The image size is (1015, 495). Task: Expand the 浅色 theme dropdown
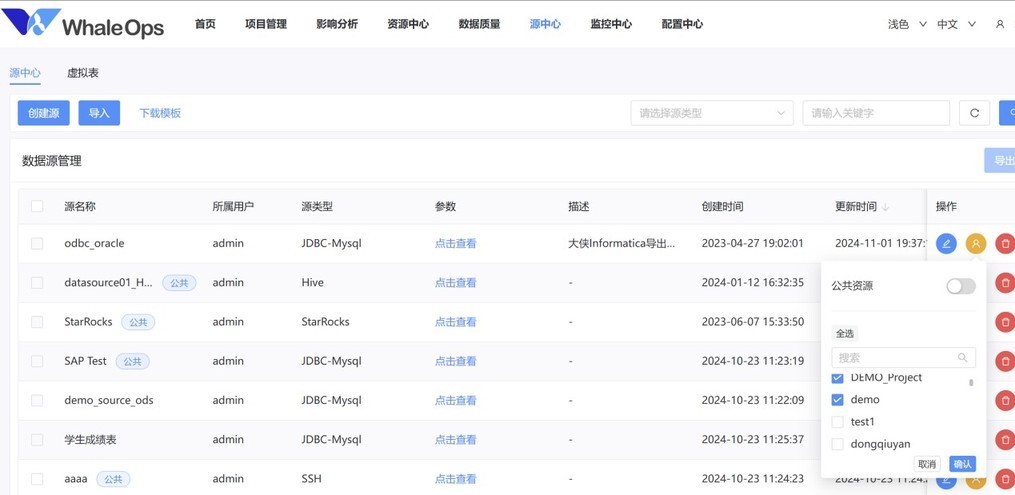click(907, 24)
